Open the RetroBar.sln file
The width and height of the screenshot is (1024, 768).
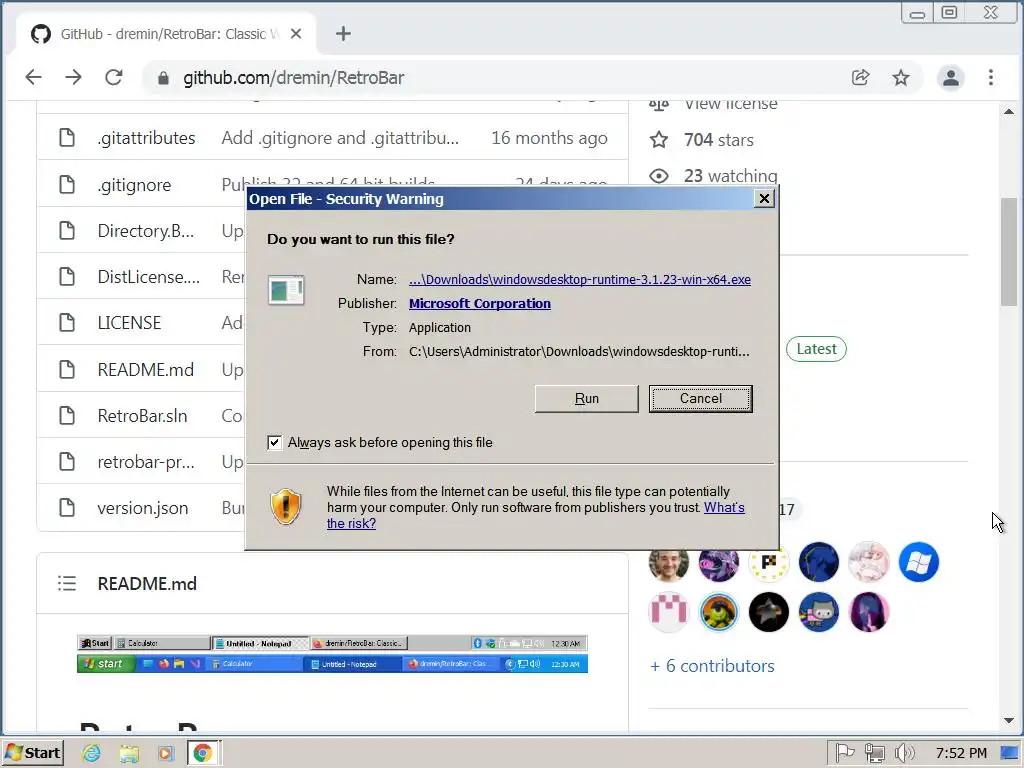(x=142, y=416)
